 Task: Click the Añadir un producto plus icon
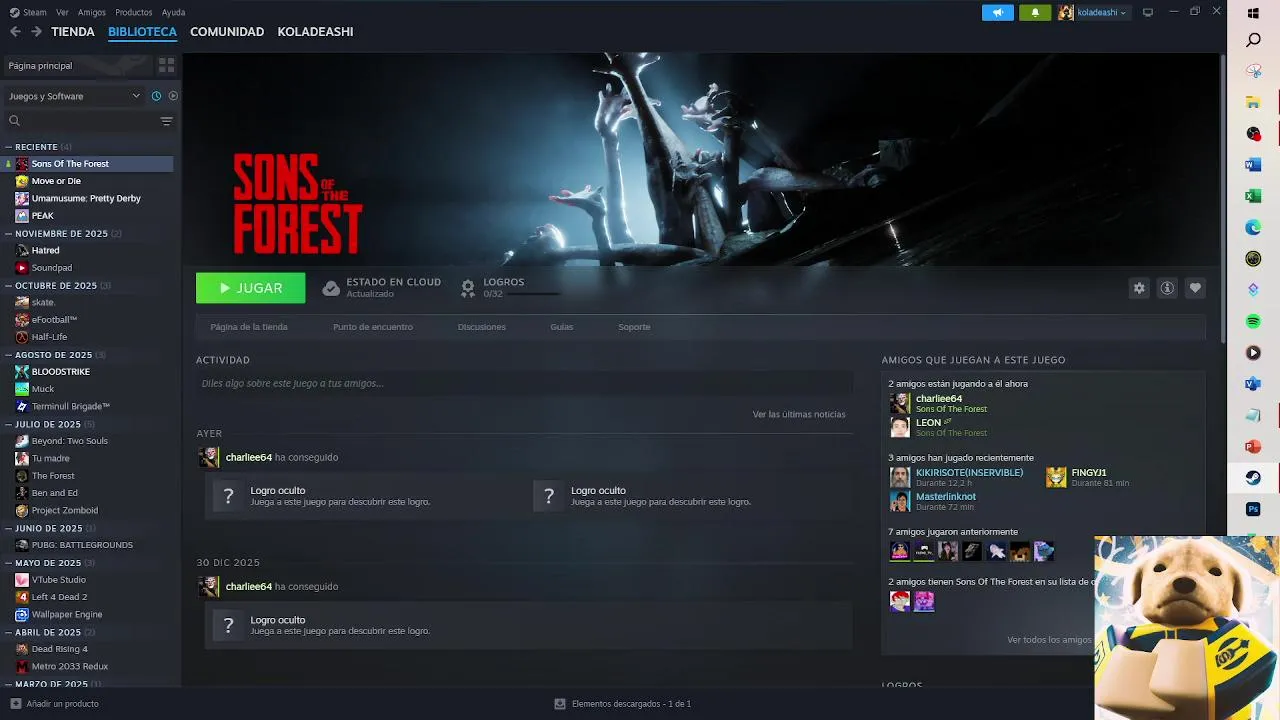[14, 704]
